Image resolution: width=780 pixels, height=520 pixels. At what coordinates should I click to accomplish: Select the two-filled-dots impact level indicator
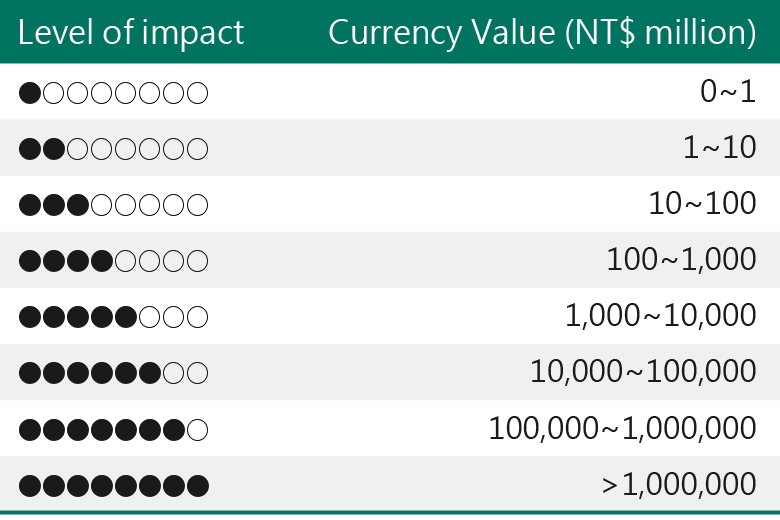113,149
